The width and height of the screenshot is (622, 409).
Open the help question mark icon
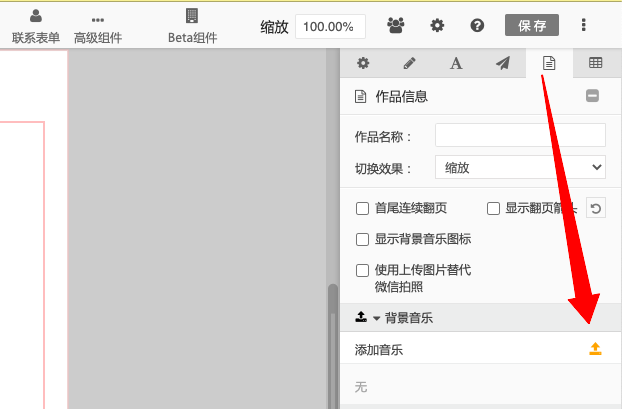477,25
